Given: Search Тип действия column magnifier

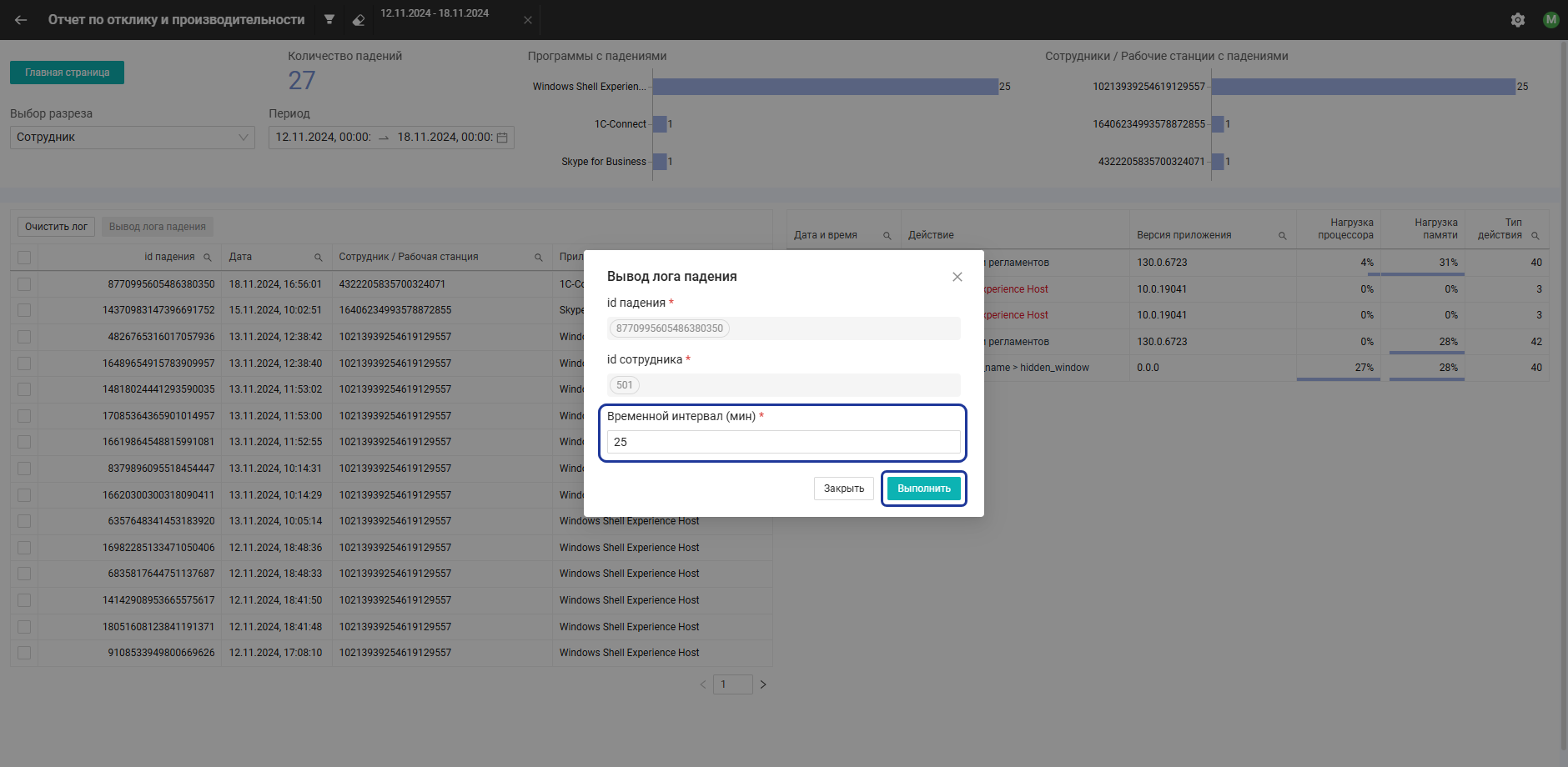Looking at the screenshot, I should (1535, 236).
